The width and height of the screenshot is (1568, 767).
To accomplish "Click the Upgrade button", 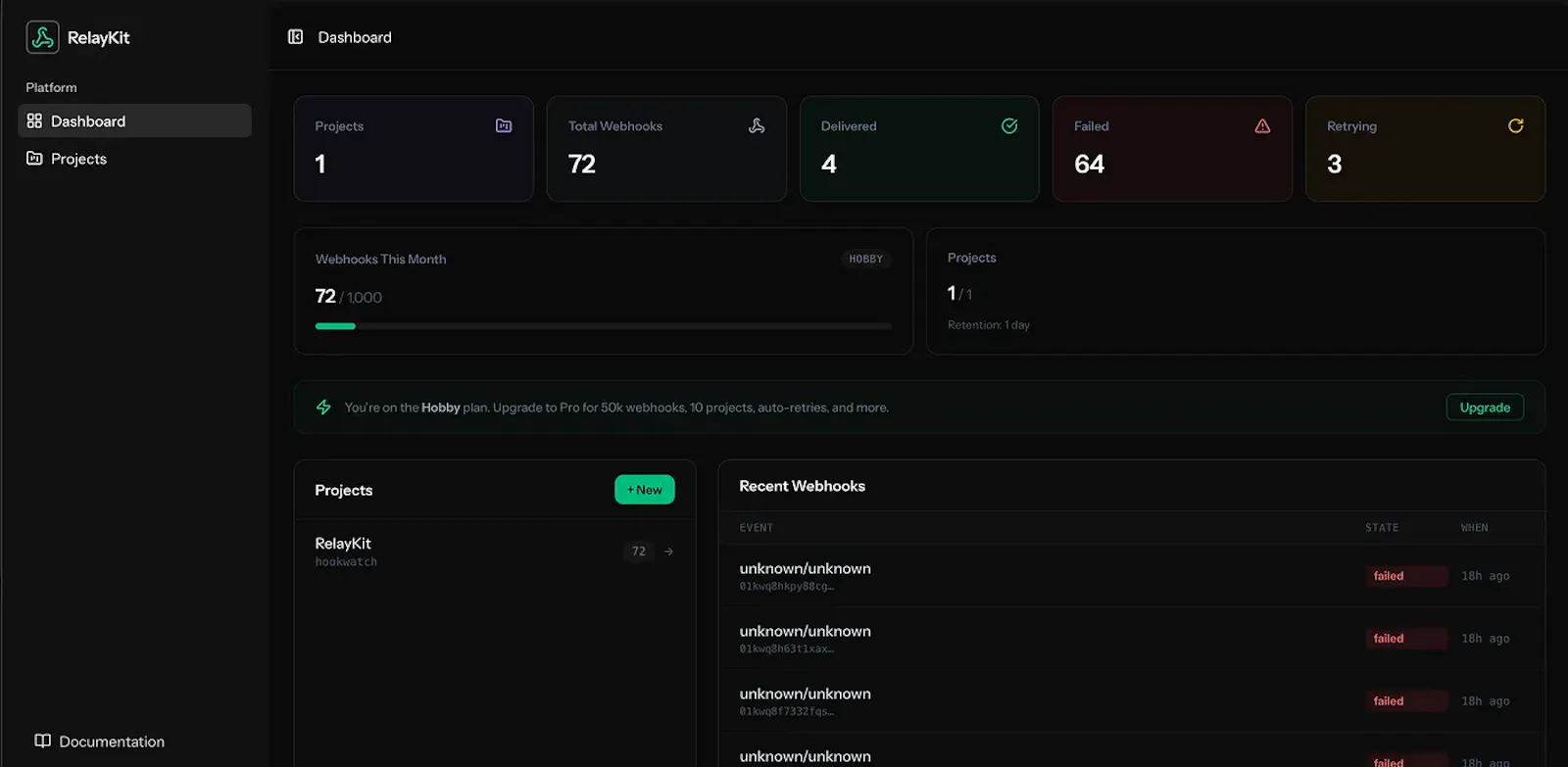I will click(1485, 407).
